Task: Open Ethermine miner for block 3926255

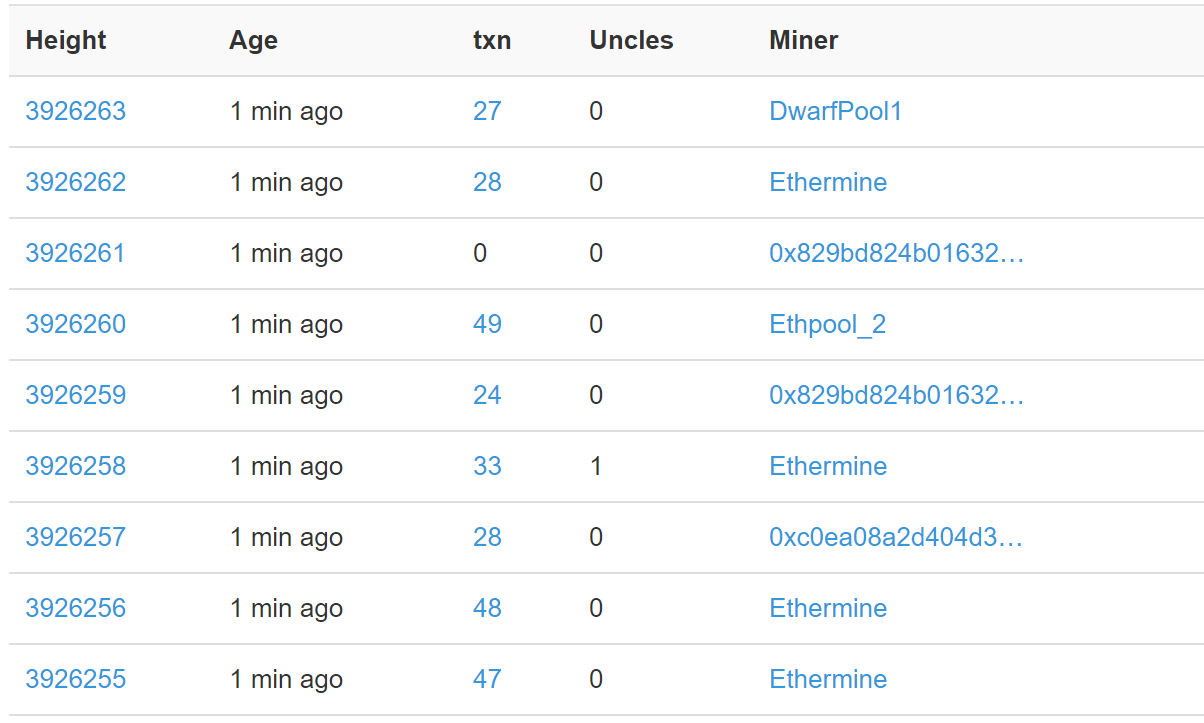Action: pyautogui.click(x=828, y=679)
